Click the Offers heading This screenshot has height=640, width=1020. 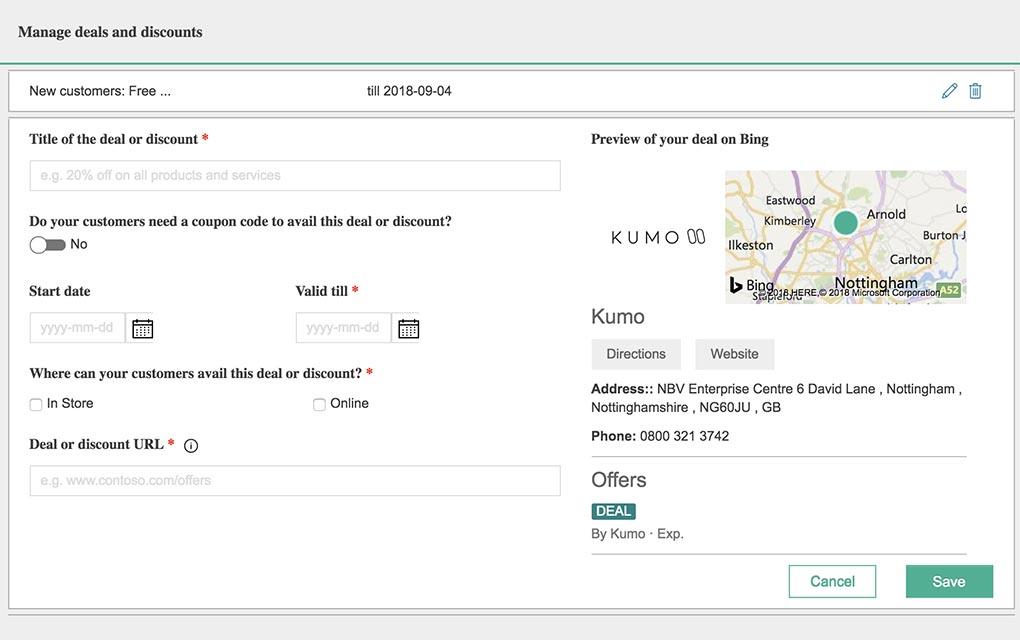[x=619, y=480]
